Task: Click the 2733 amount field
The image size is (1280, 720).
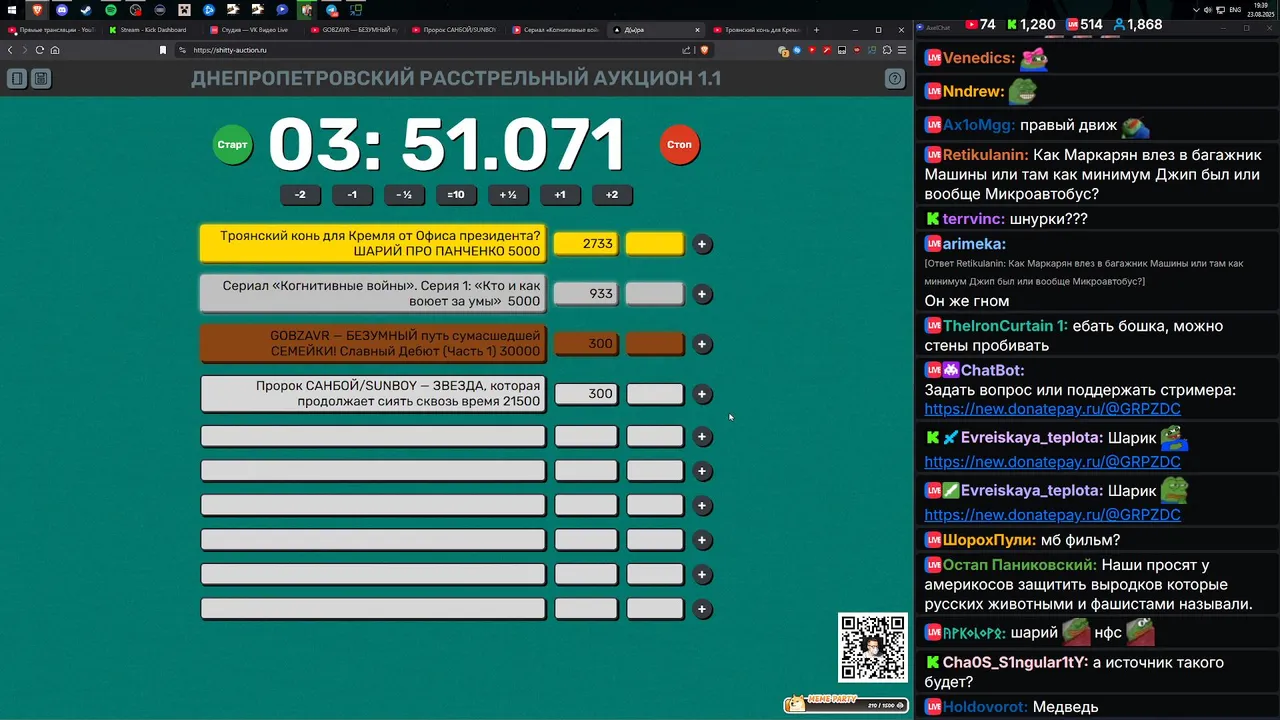Action: (x=586, y=244)
